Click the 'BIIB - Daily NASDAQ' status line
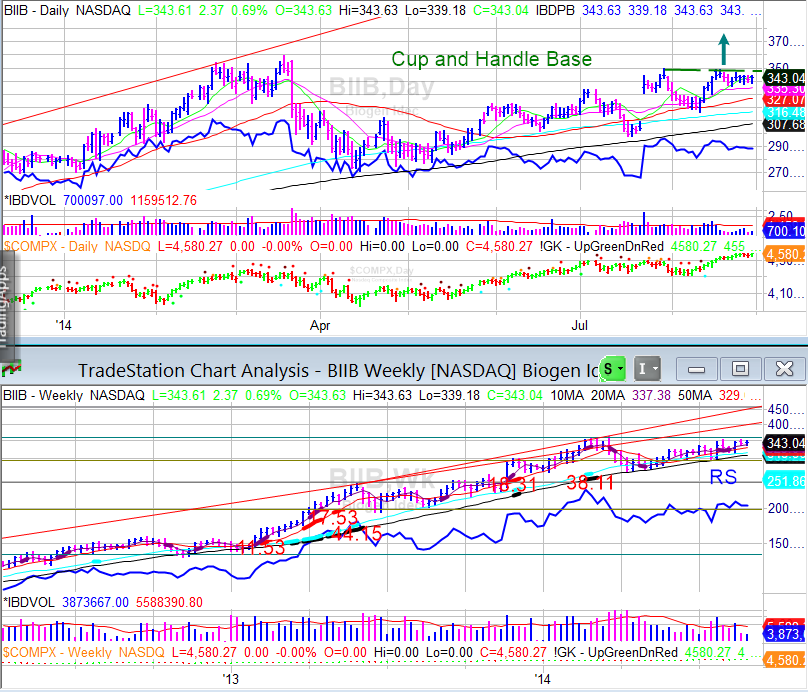 67,10
